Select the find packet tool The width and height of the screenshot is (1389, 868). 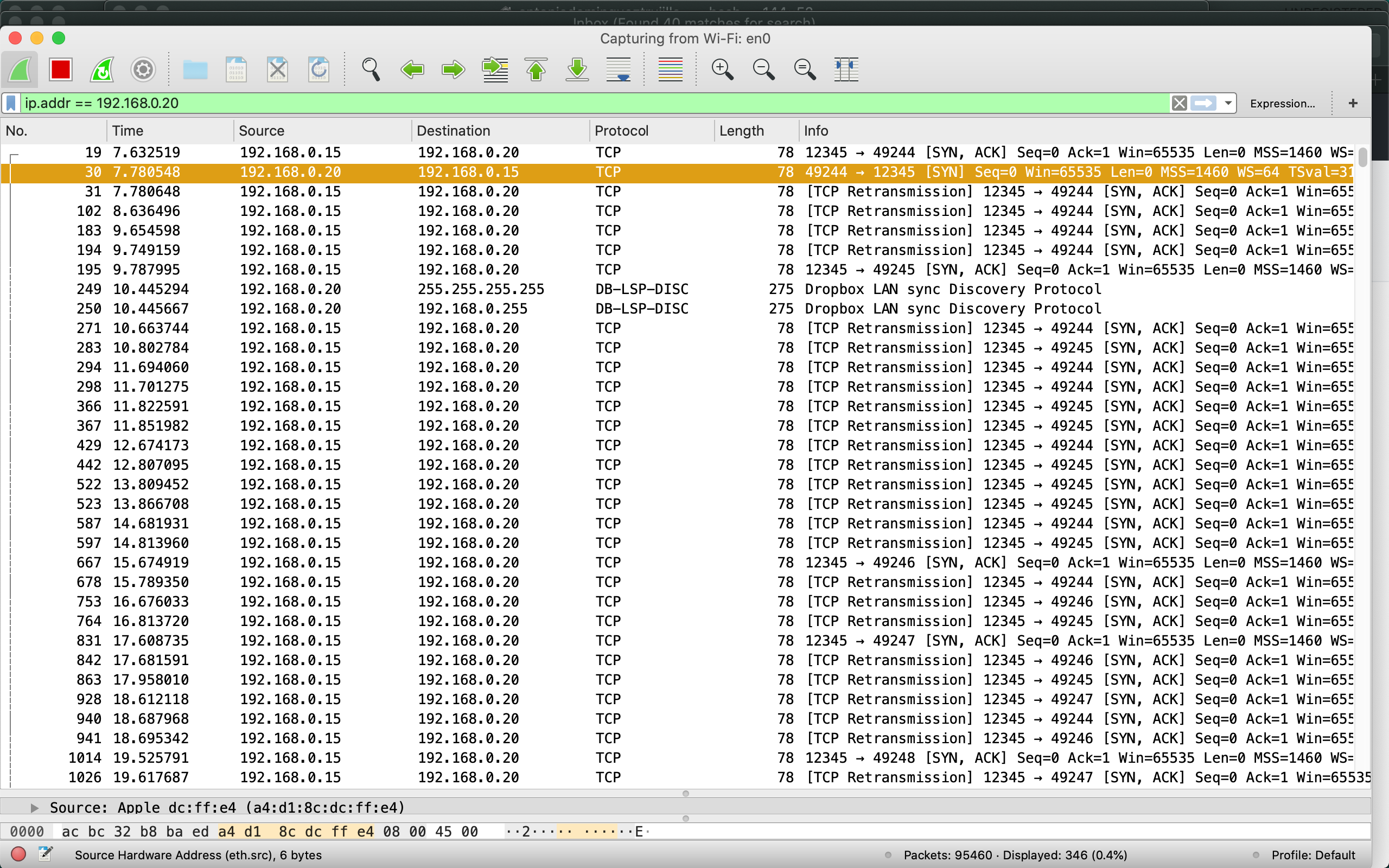tap(370, 69)
